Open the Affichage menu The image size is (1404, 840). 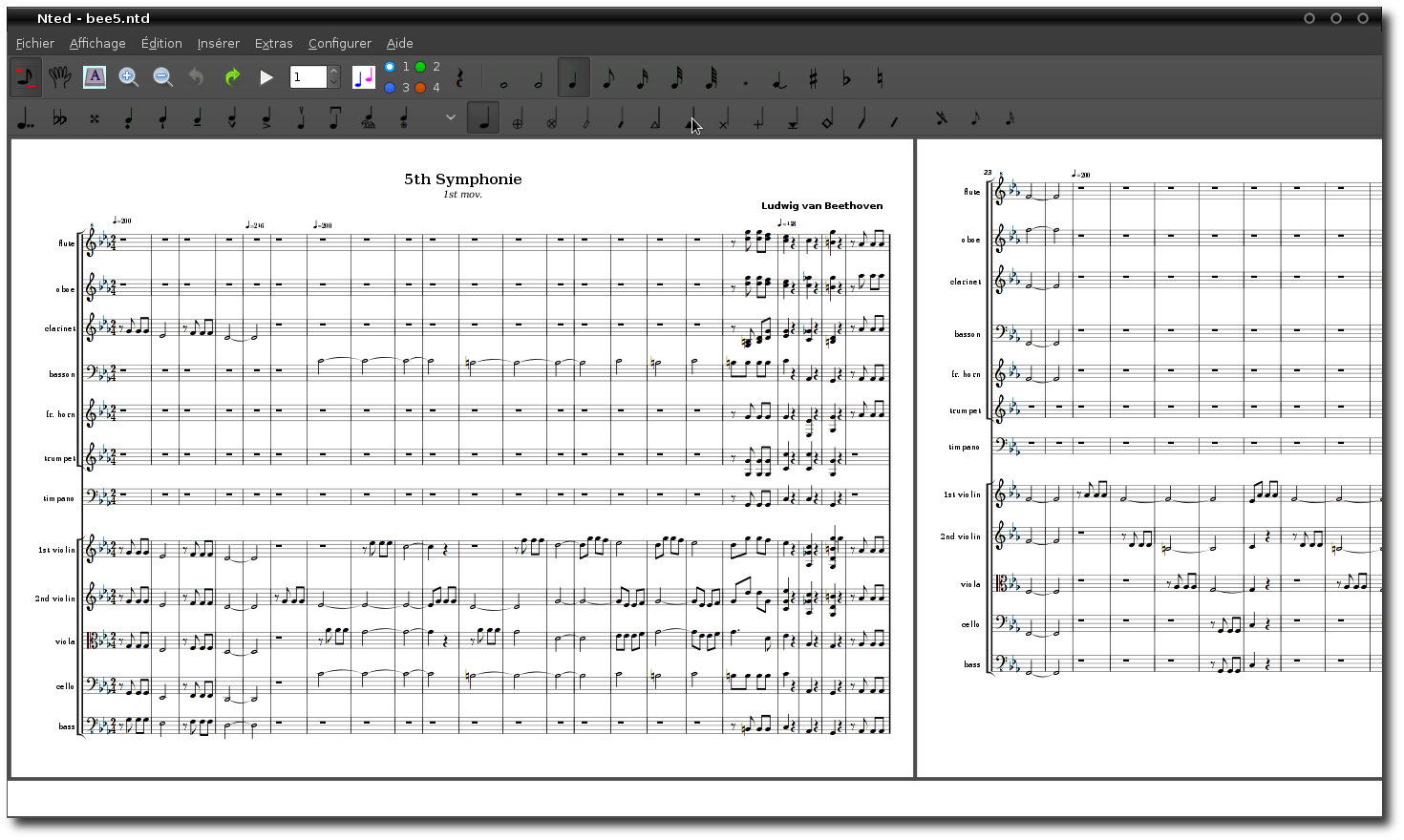click(97, 43)
